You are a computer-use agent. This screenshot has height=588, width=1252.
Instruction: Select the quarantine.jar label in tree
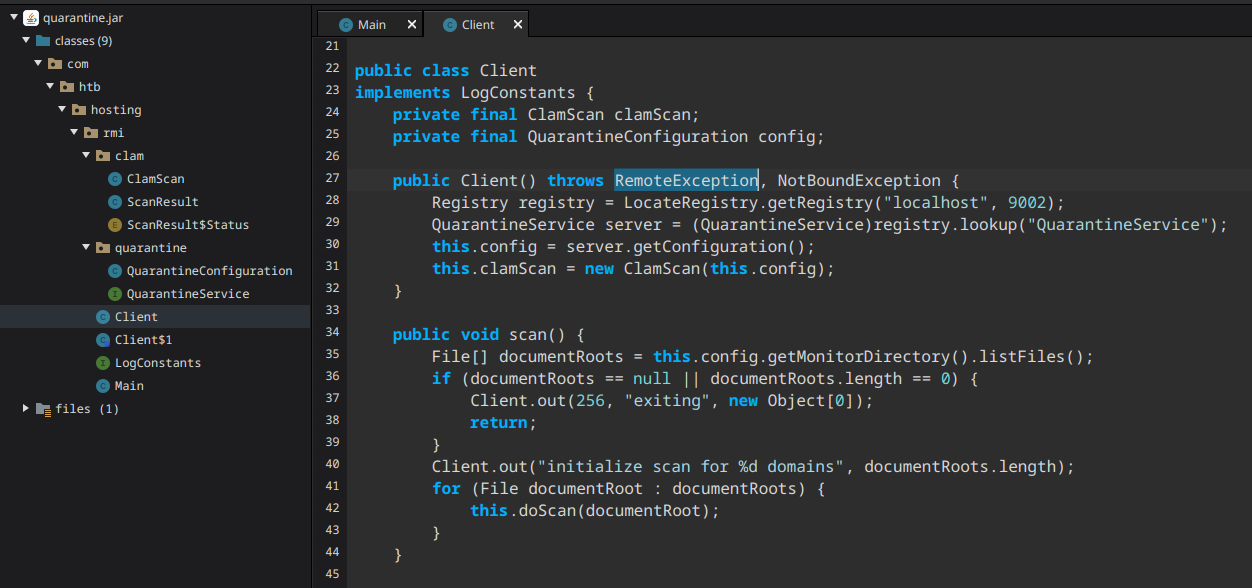84,18
